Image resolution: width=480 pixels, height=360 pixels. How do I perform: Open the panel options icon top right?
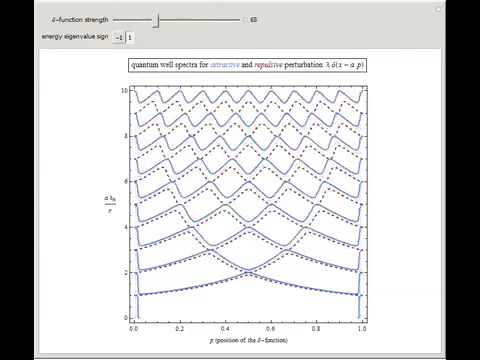tap(438, 10)
